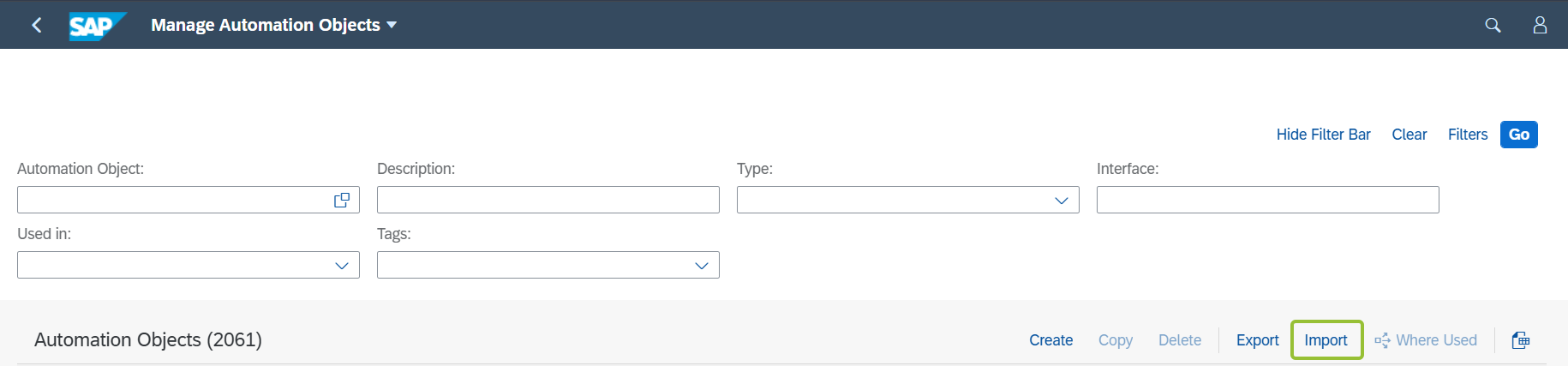The image size is (1568, 366).
Task: Click the Export button
Action: [1258, 340]
